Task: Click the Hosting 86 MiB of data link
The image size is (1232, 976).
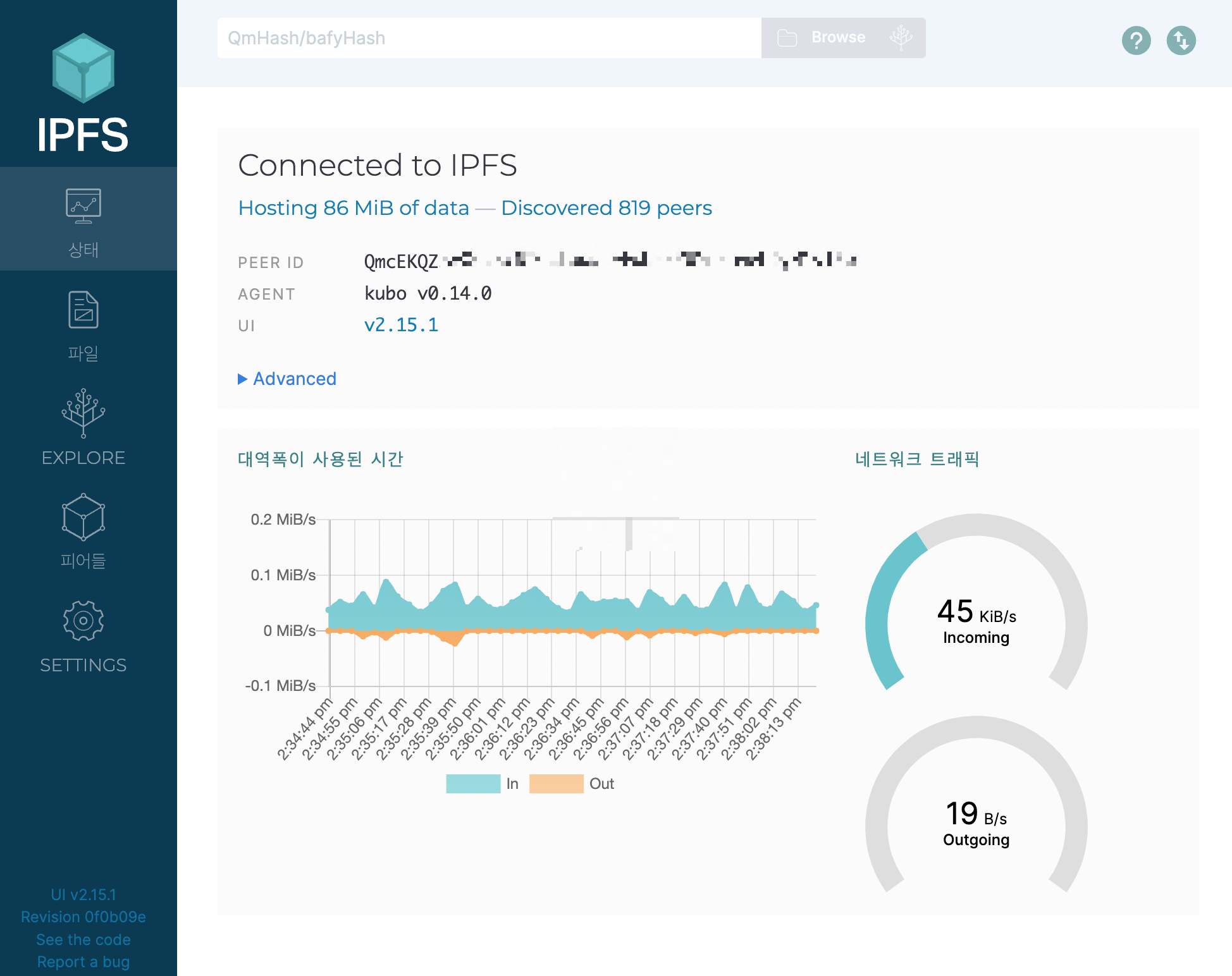Action: 354,208
